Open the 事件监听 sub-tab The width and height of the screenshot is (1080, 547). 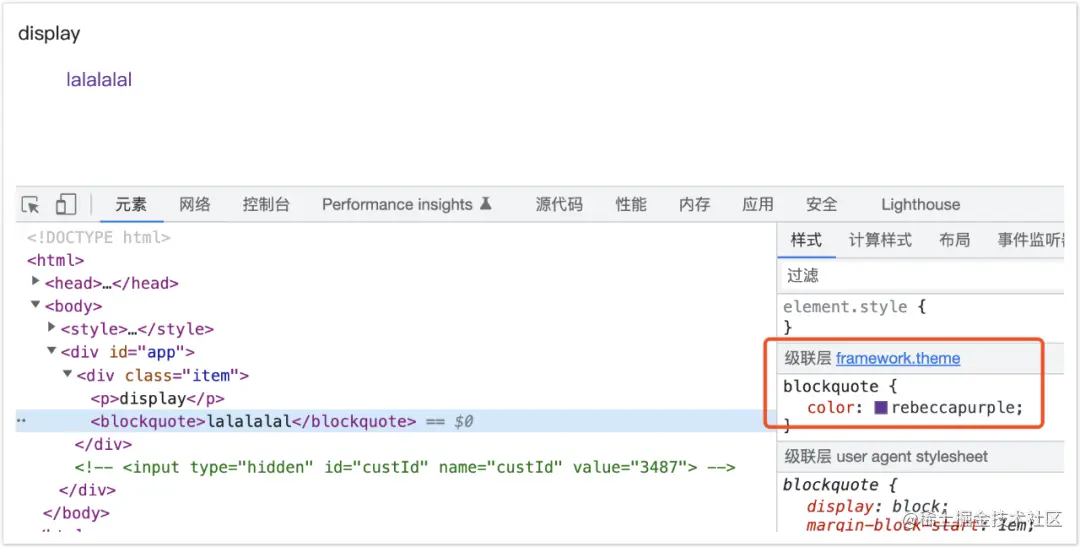click(x=1030, y=240)
